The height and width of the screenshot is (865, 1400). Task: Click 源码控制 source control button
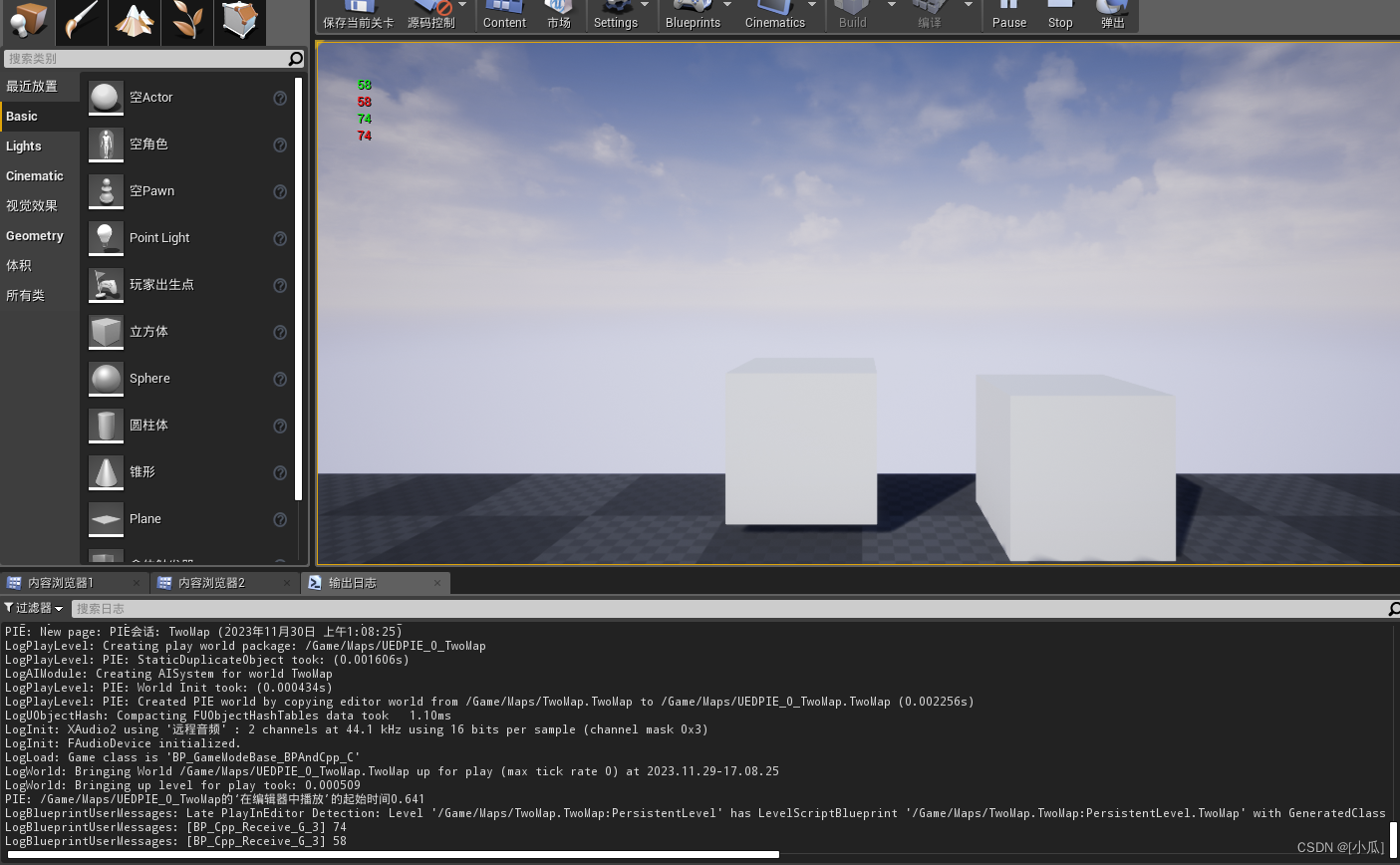430,15
